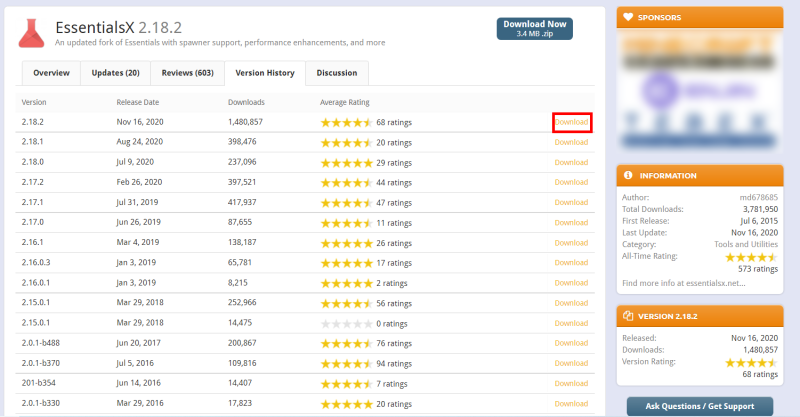
Task: Open author md678685 profile link
Action: pos(759,197)
